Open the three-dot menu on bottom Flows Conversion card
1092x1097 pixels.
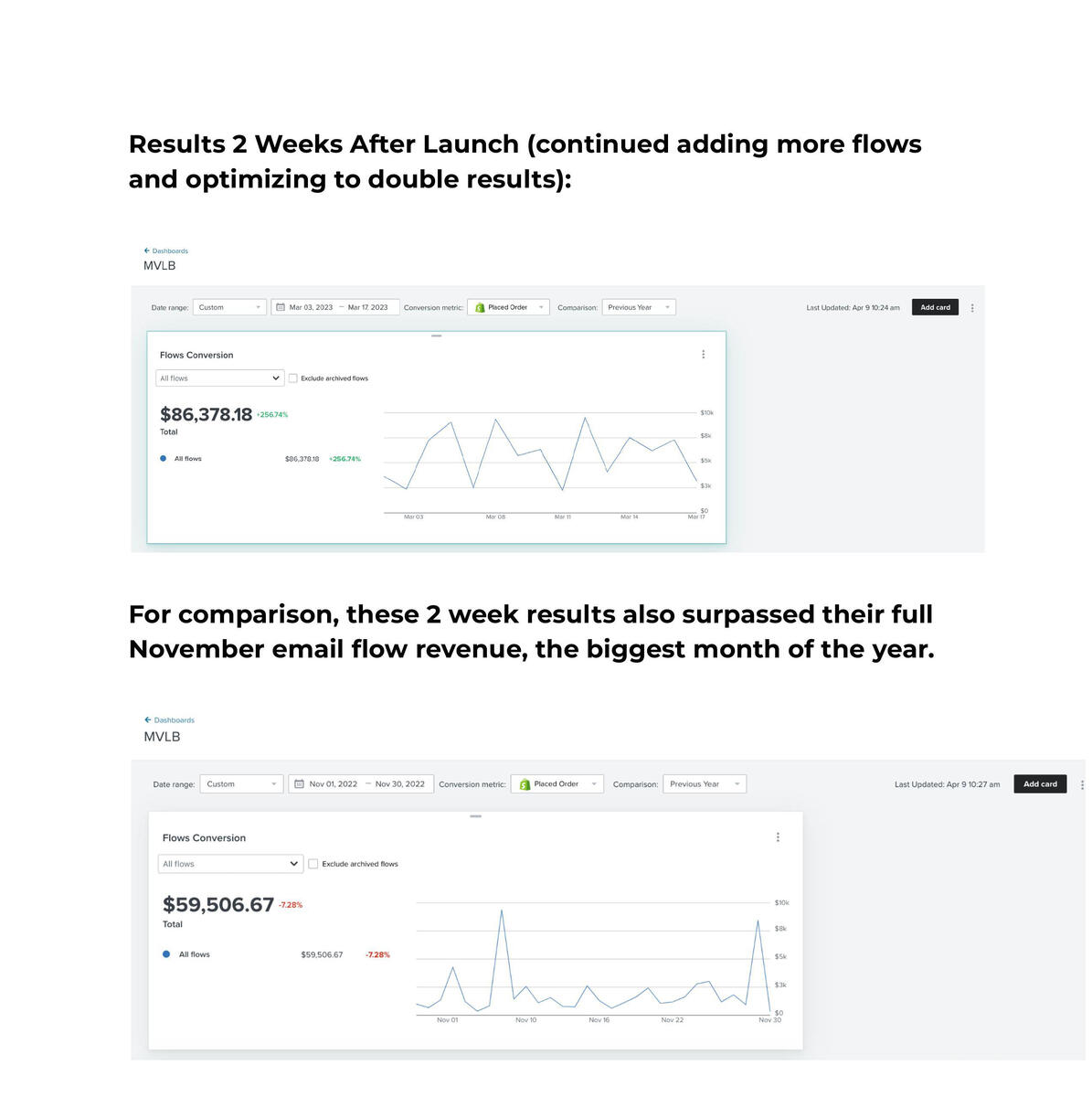778,837
